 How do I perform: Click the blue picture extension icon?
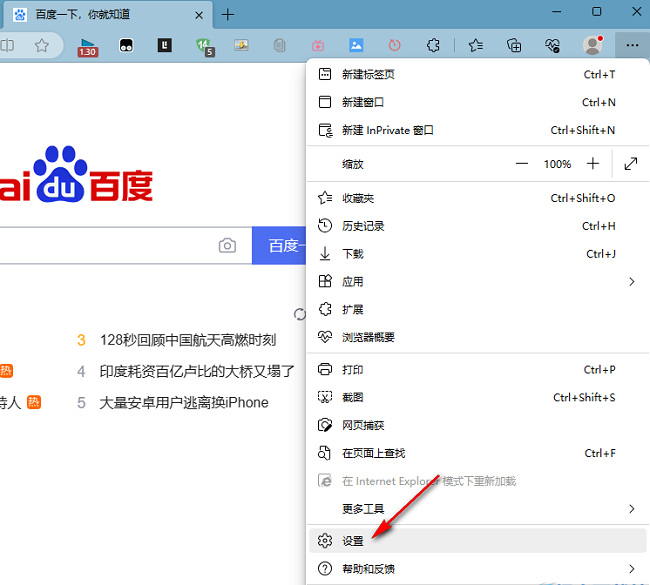click(x=356, y=45)
